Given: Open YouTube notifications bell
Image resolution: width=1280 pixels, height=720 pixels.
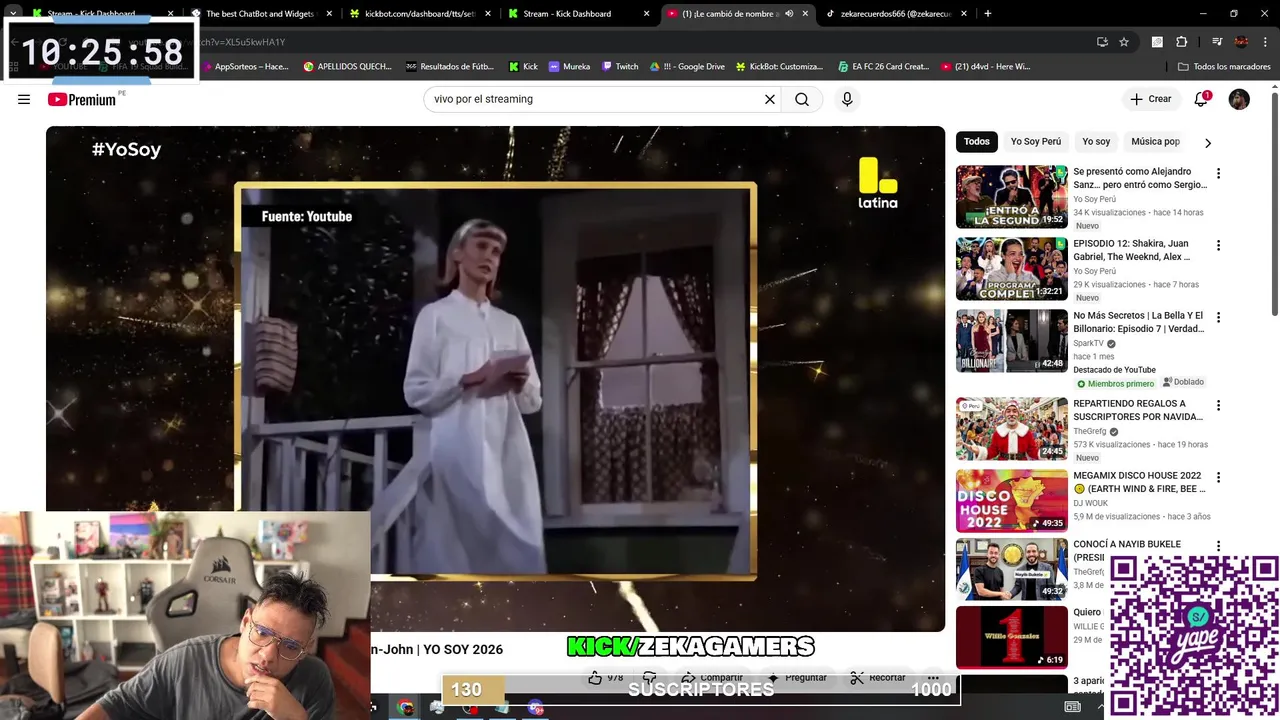Looking at the screenshot, I should [1201, 99].
